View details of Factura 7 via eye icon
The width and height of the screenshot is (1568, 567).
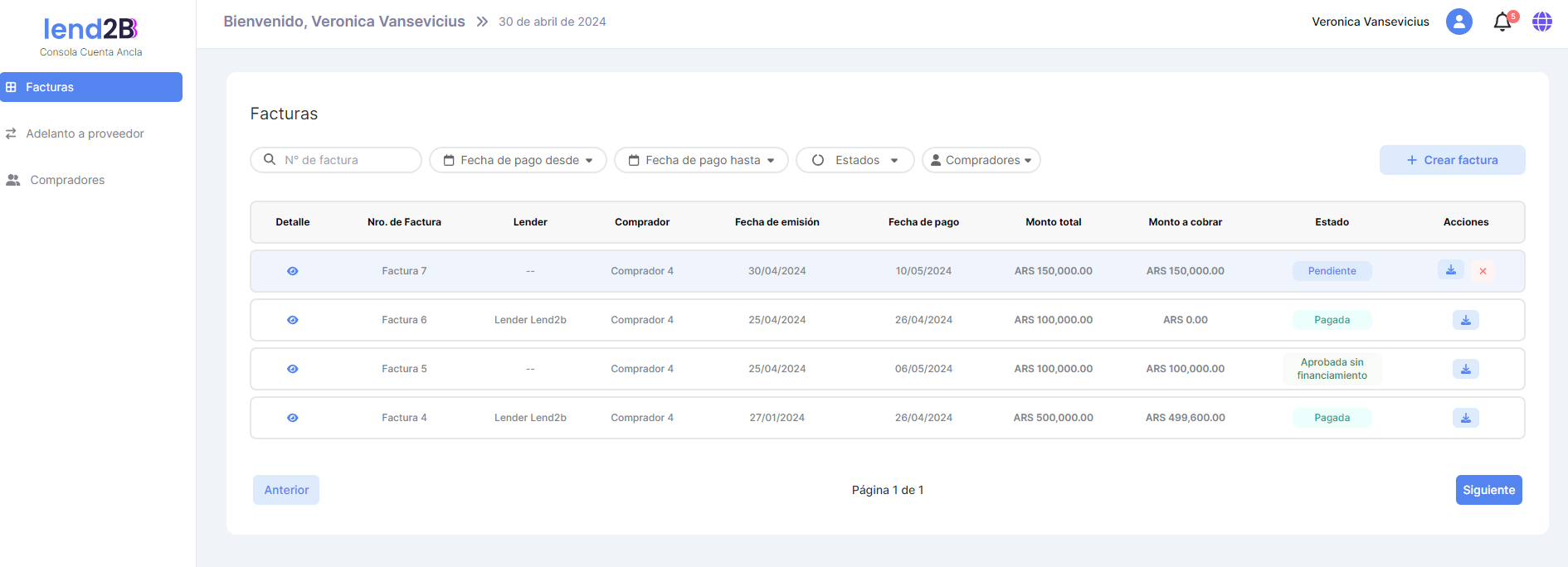tap(293, 271)
